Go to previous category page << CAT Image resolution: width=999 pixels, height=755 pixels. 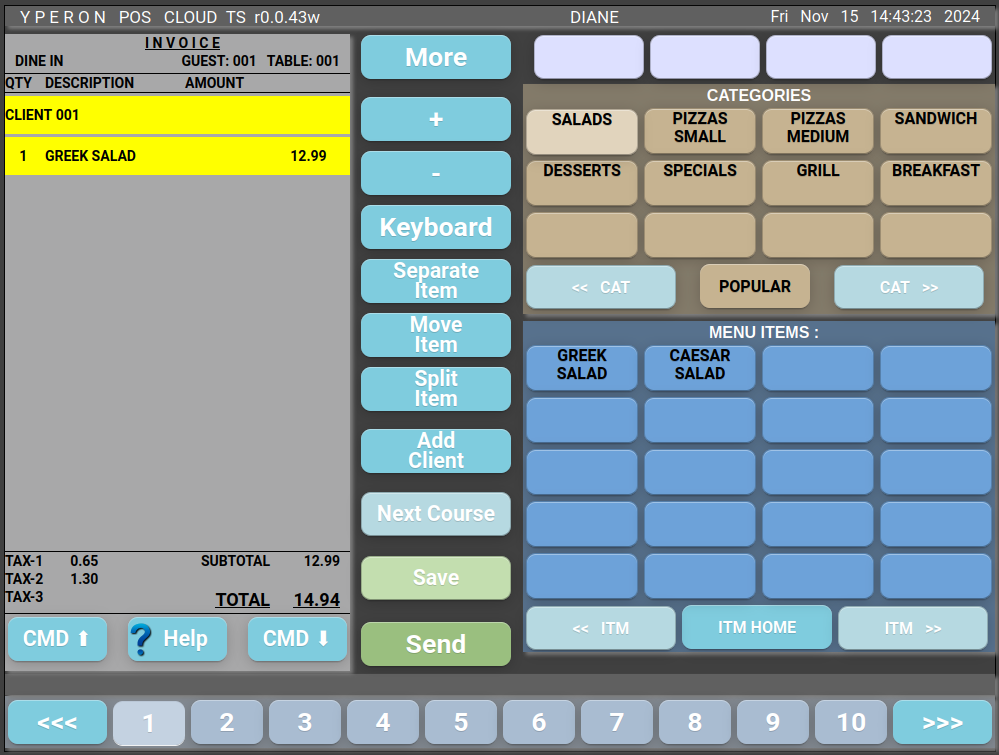point(600,287)
